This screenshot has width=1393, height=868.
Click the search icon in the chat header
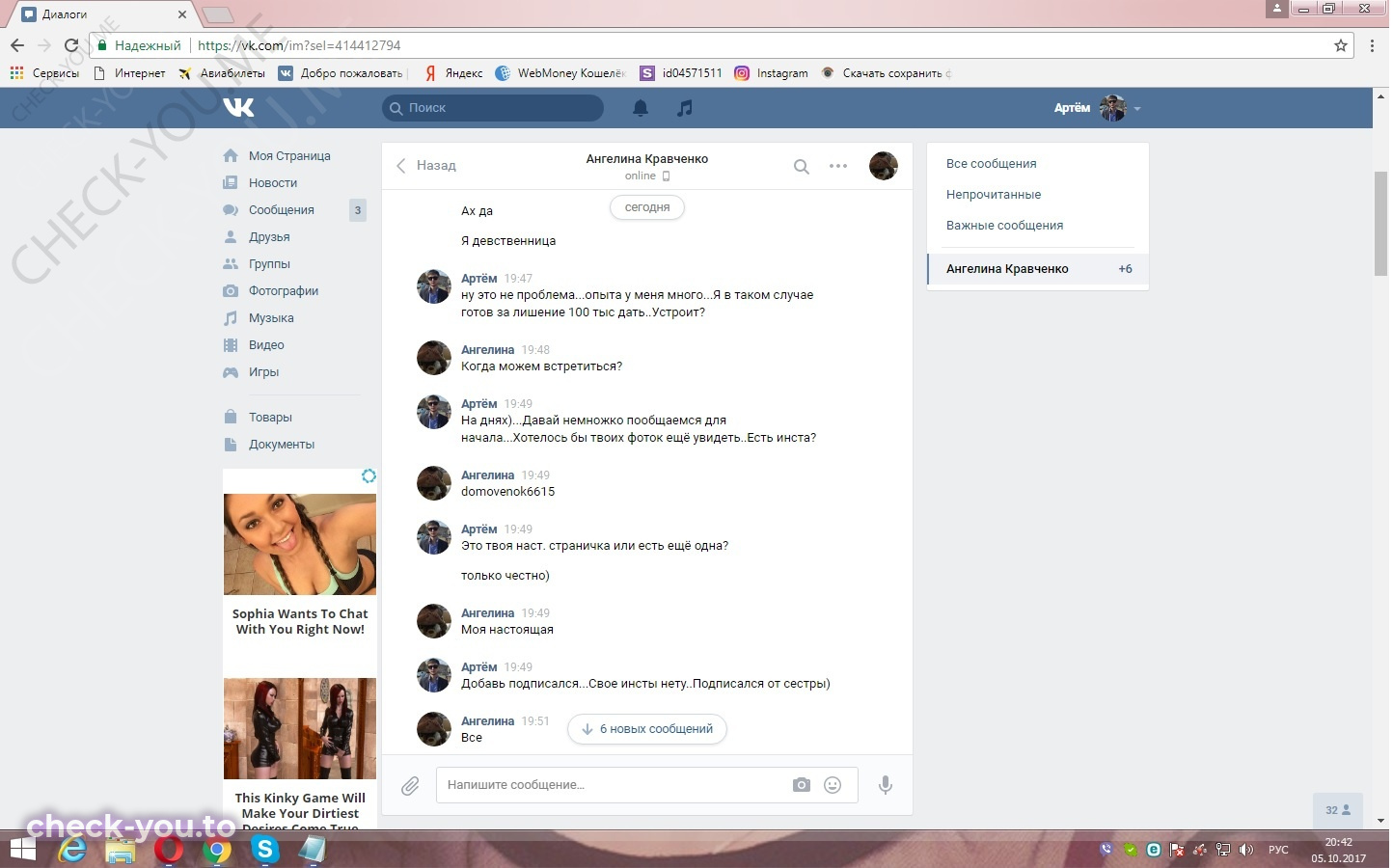pyautogui.click(x=801, y=166)
